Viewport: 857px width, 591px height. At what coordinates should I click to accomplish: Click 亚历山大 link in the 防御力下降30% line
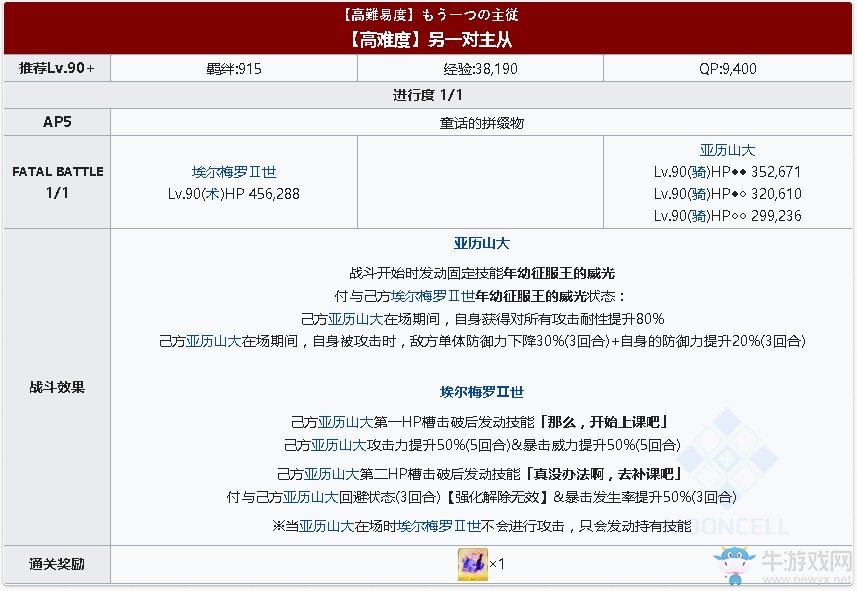tap(214, 341)
